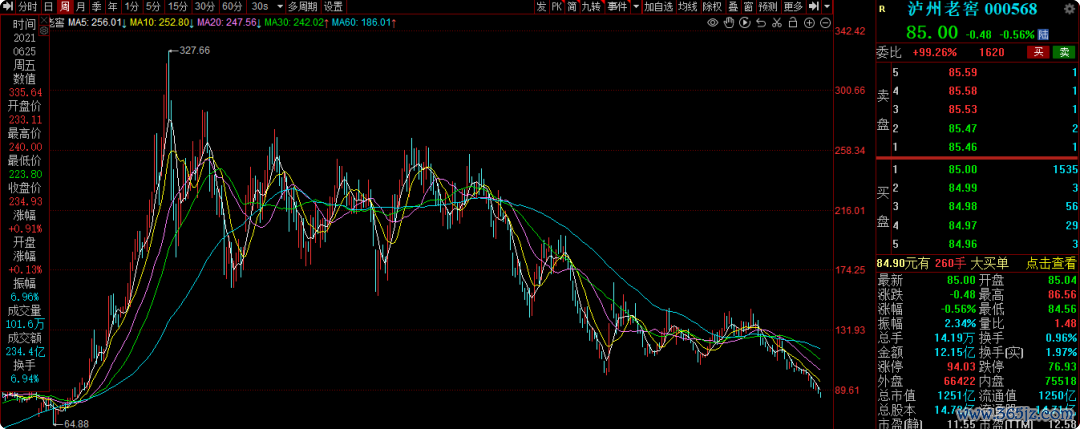Click the red 买 buy button
1080x429 pixels.
(x=1039, y=52)
